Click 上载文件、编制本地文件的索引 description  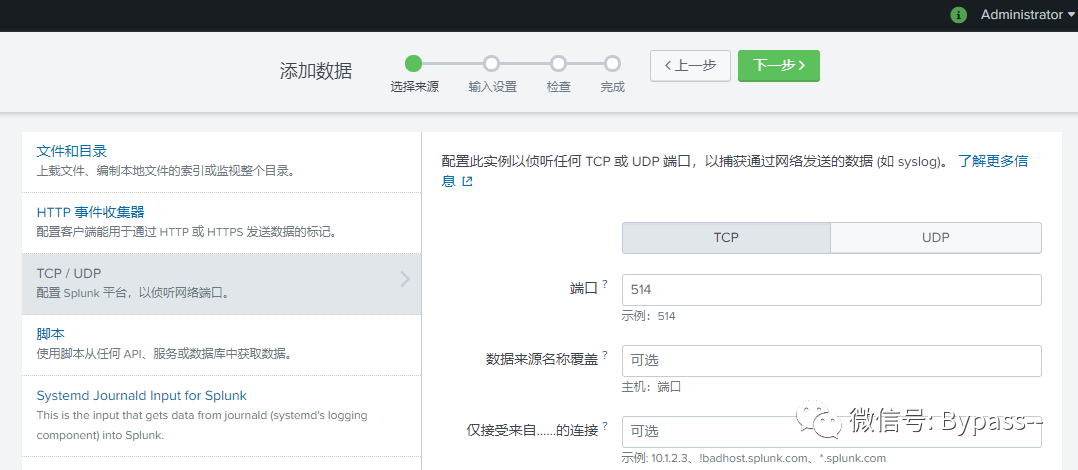[x=165, y=170]
